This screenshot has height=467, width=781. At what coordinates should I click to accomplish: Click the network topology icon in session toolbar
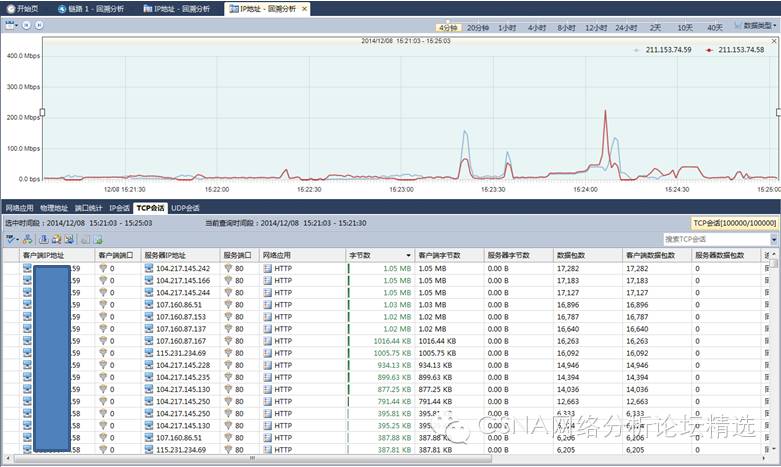27,240
